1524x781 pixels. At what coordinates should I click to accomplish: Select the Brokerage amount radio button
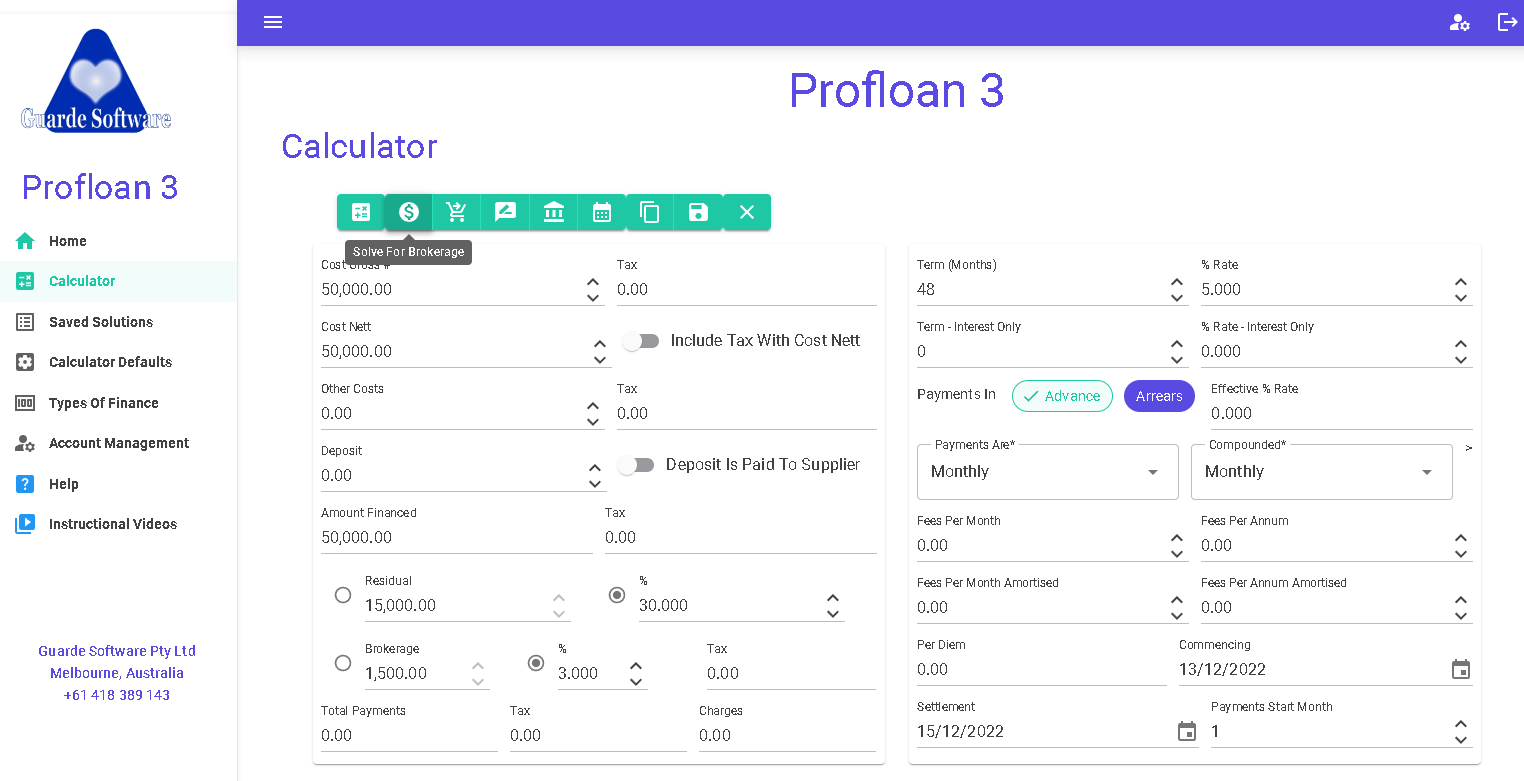click(343, 663)
